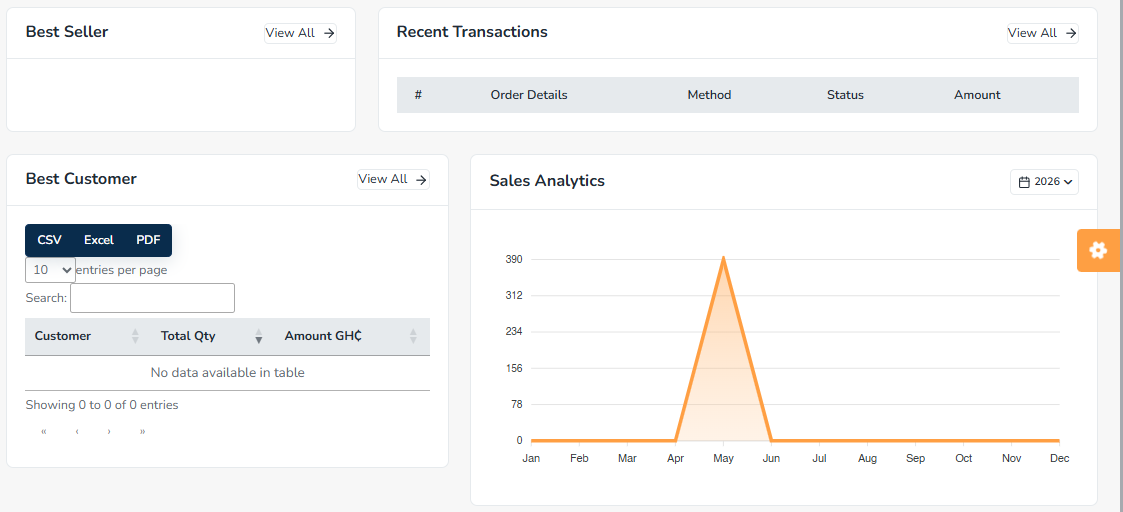Export customer table as PDF
The width and height of the screenshot is (1123, 512).
click(x=148, y=240)
